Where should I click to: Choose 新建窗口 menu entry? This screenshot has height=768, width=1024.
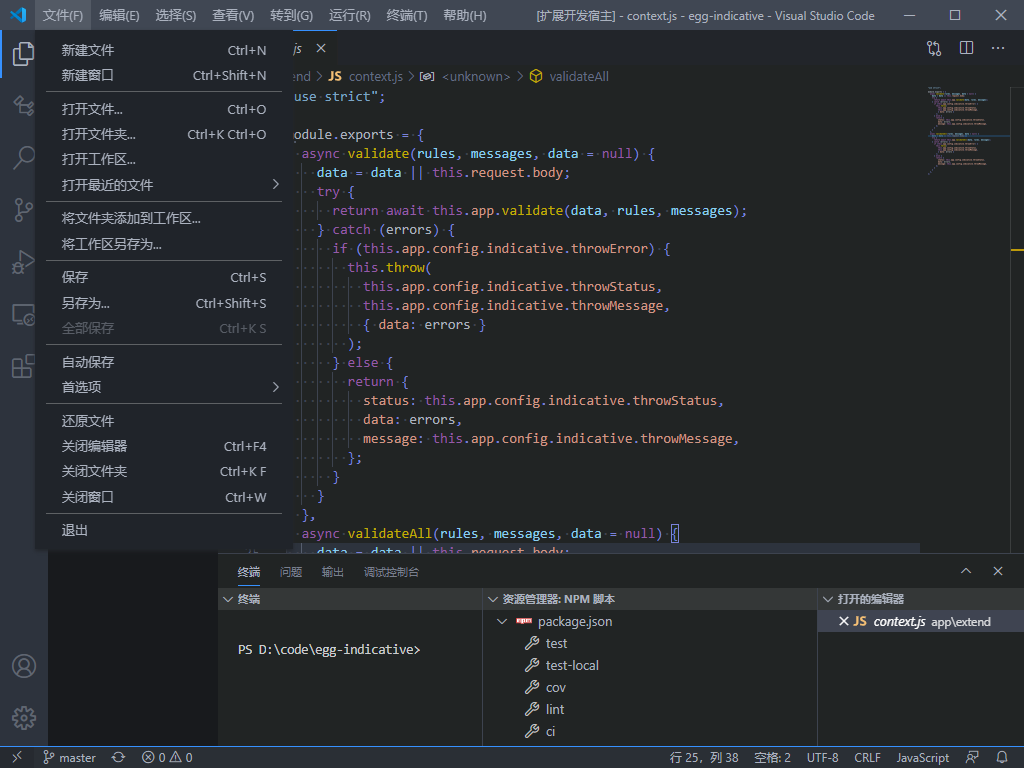(x=164, y=76)
